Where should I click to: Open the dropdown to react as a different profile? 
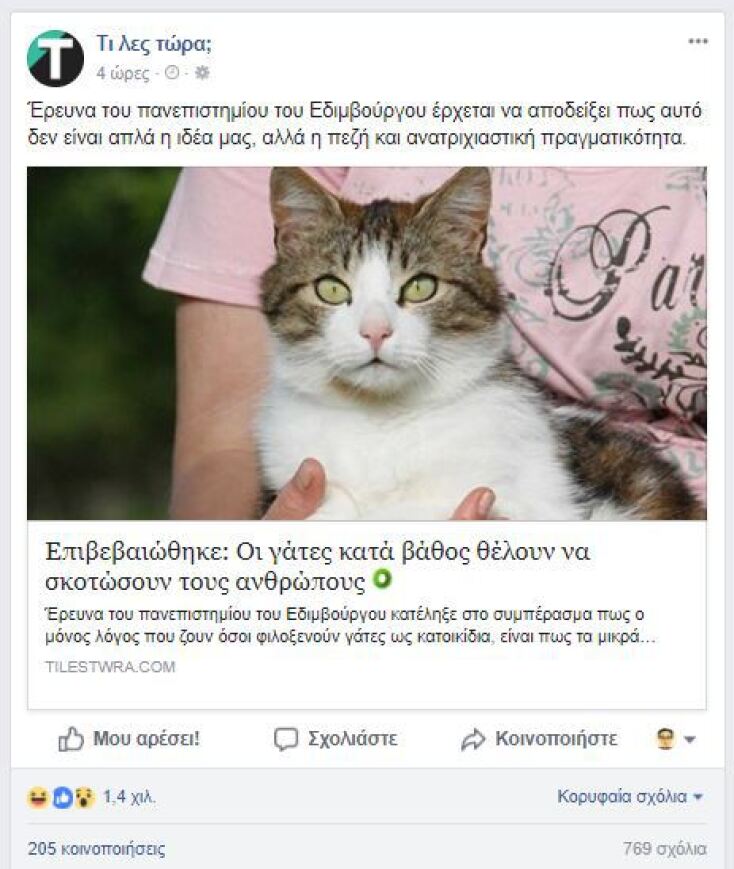pos(675,739)
